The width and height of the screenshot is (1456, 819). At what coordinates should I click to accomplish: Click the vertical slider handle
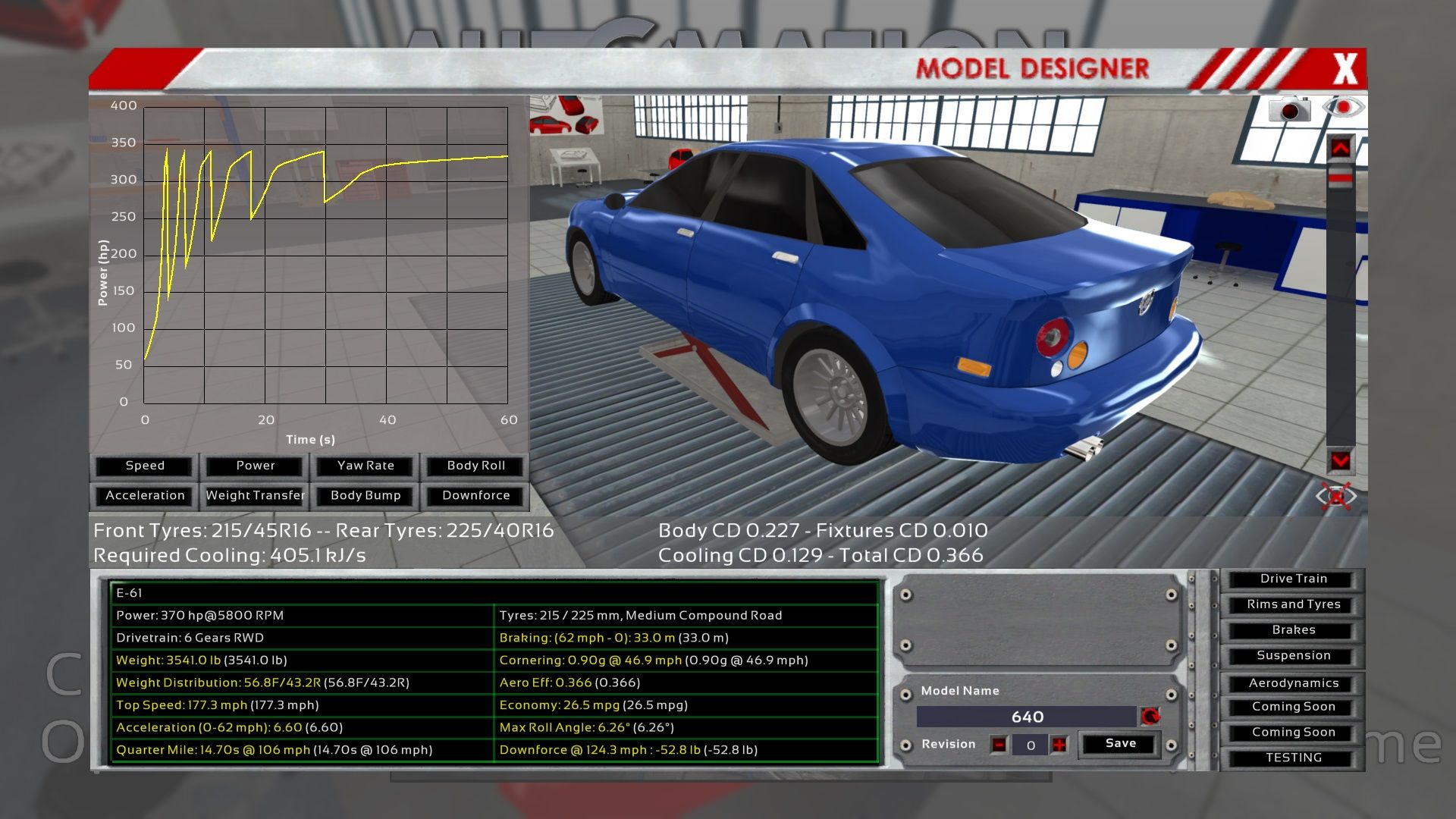pyautogui.click(x=1340, y=179)
